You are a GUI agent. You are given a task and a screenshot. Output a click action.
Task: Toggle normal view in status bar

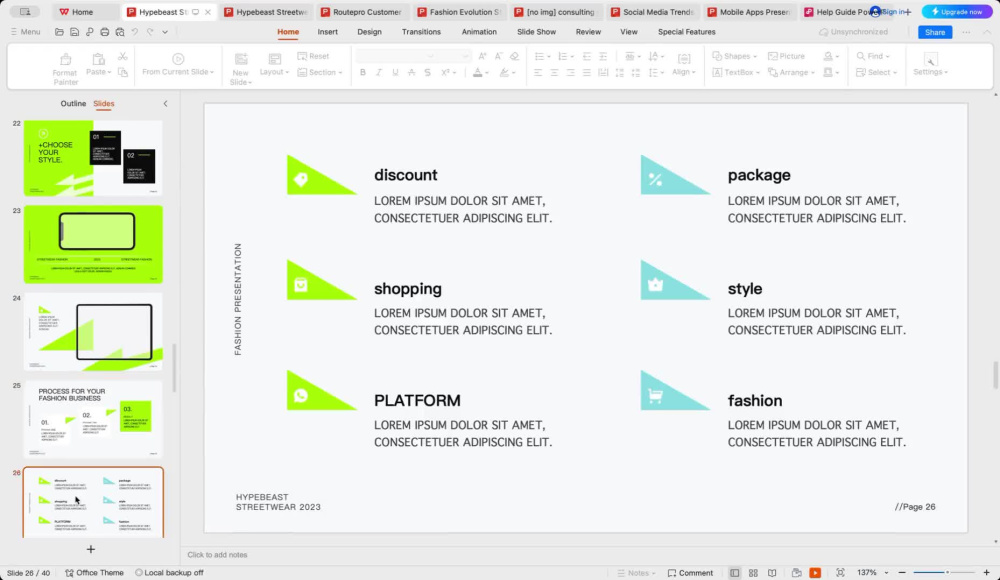[x=735, y=573]
